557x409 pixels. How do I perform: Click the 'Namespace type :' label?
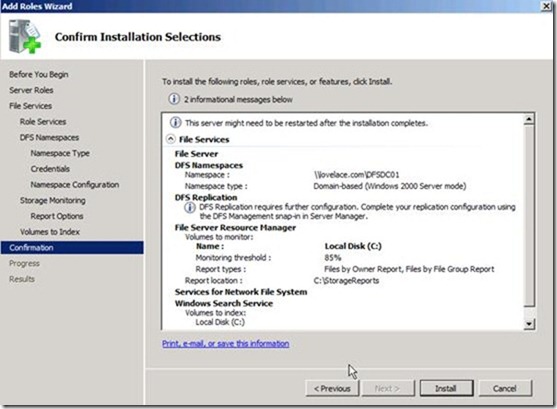(216, 186)
